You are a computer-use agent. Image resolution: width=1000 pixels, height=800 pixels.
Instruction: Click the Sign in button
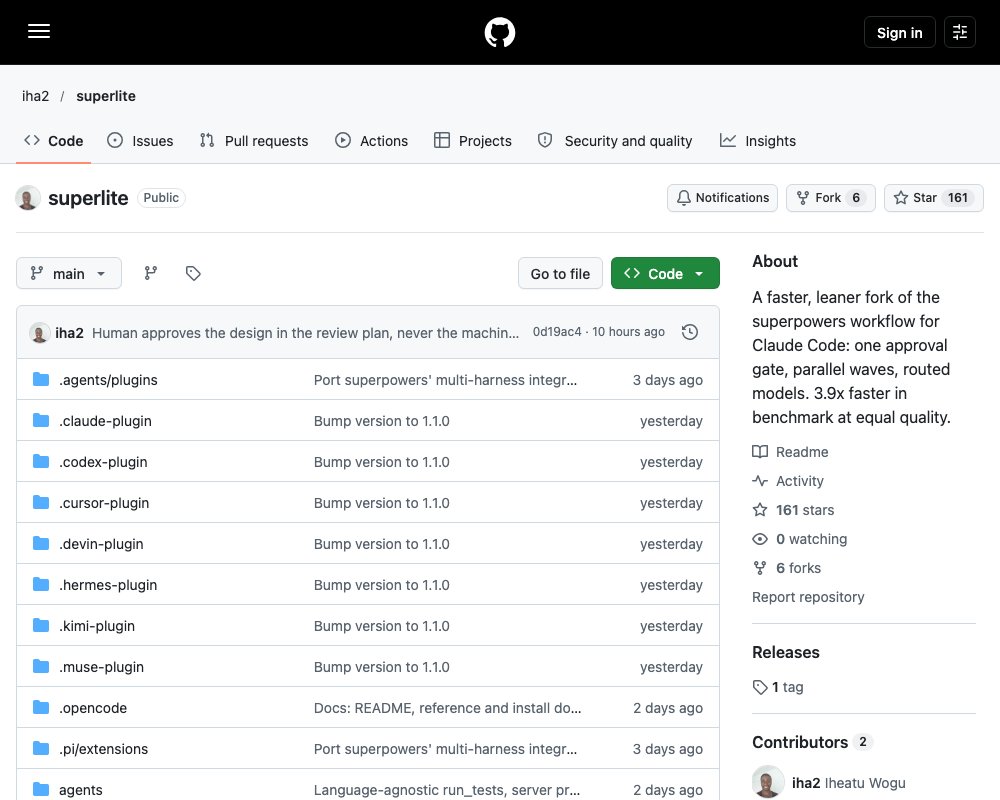click(x=899, y=32)
